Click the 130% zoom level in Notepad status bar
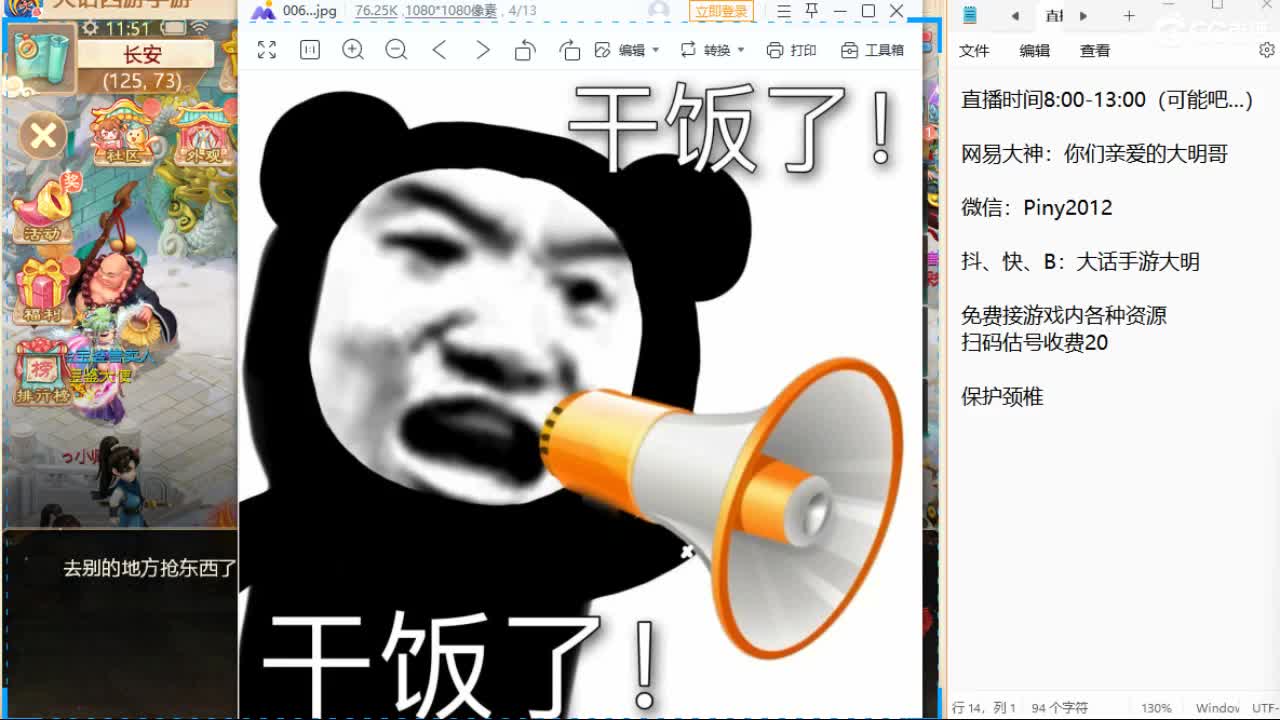1280x720 pixels. pyautogui.click(x=1156, y=708)
